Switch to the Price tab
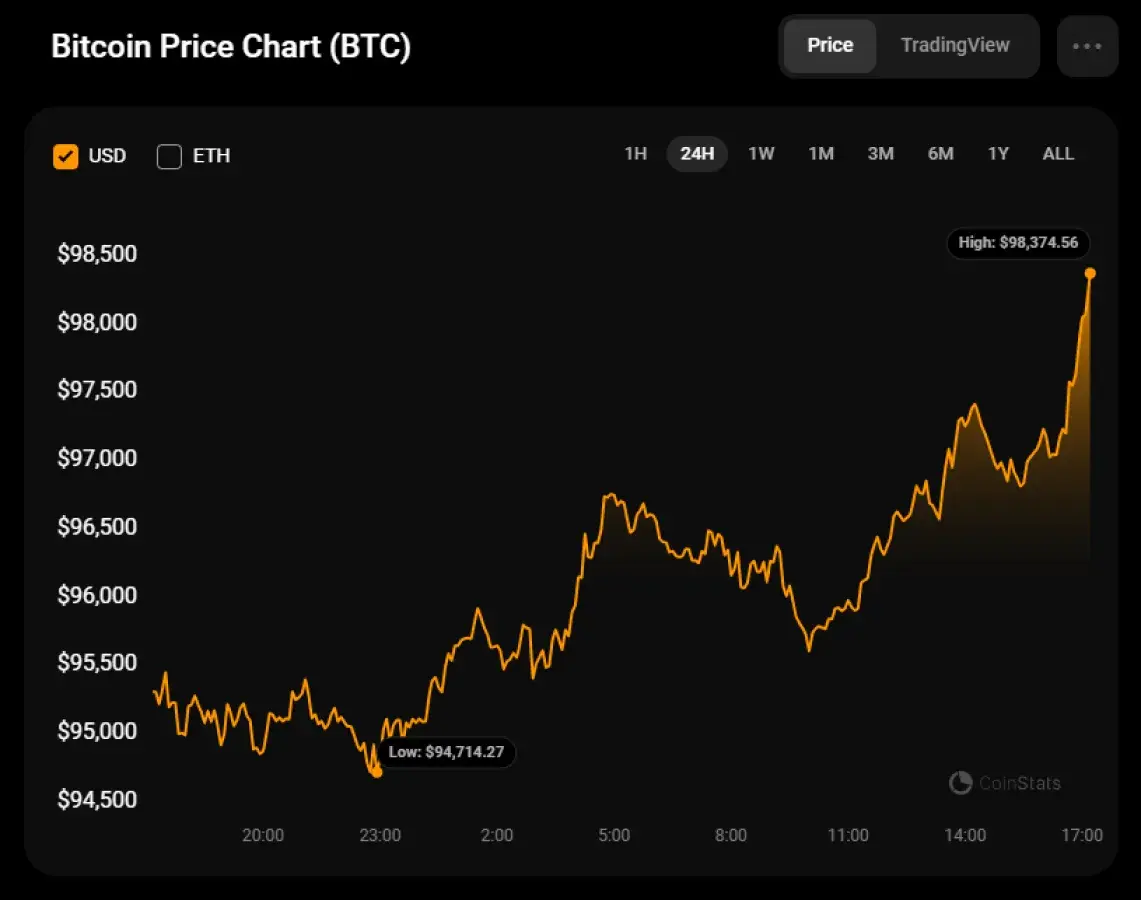This screenshot has width=1141, height=900. (829, 45)
